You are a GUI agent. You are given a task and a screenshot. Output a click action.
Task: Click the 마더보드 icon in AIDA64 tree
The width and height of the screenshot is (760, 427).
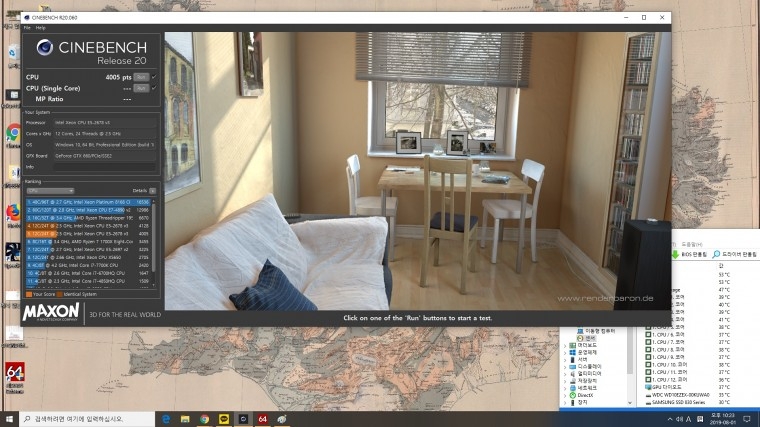point(572,346)
